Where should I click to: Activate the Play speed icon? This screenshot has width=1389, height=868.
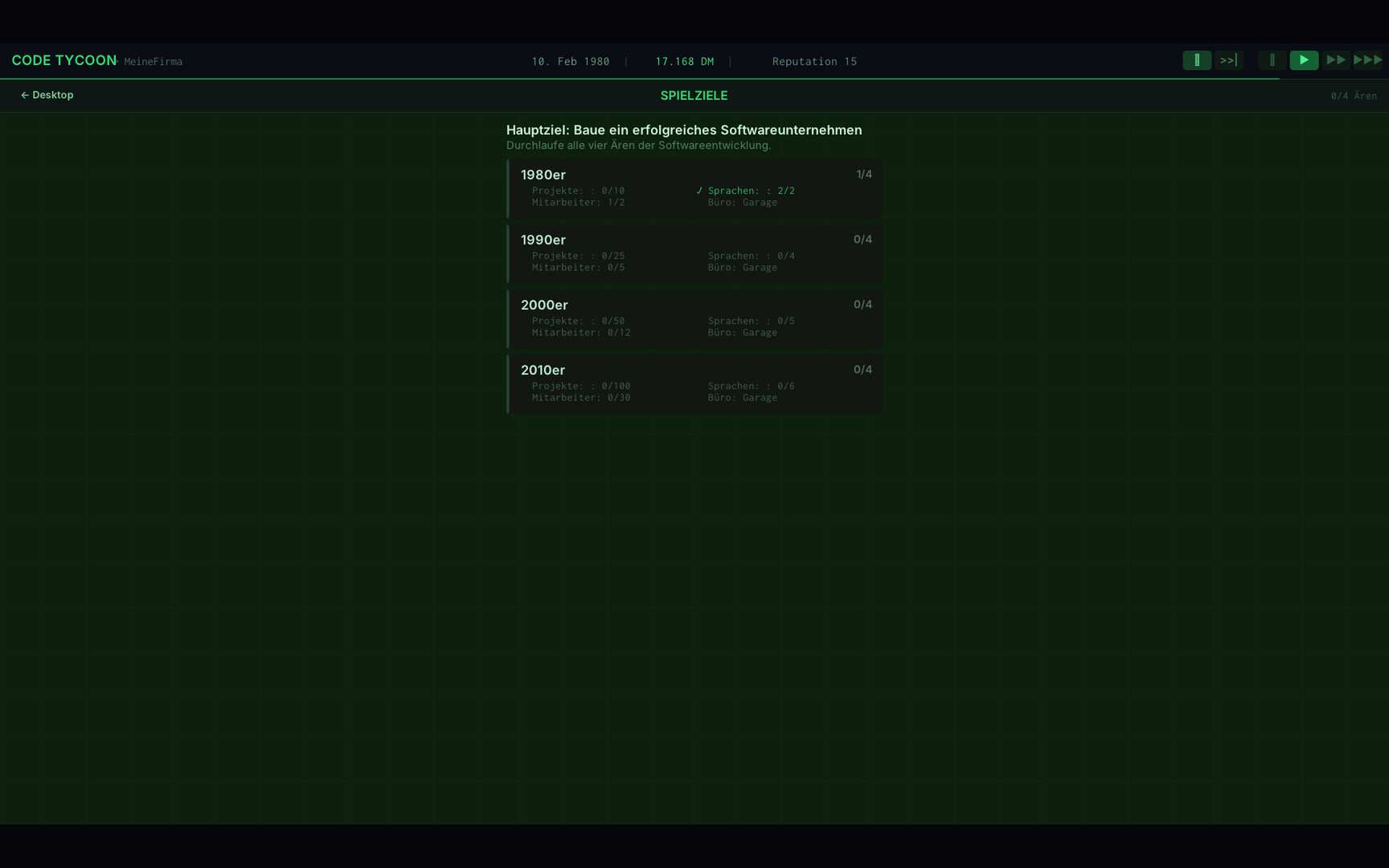[1304, 59]
